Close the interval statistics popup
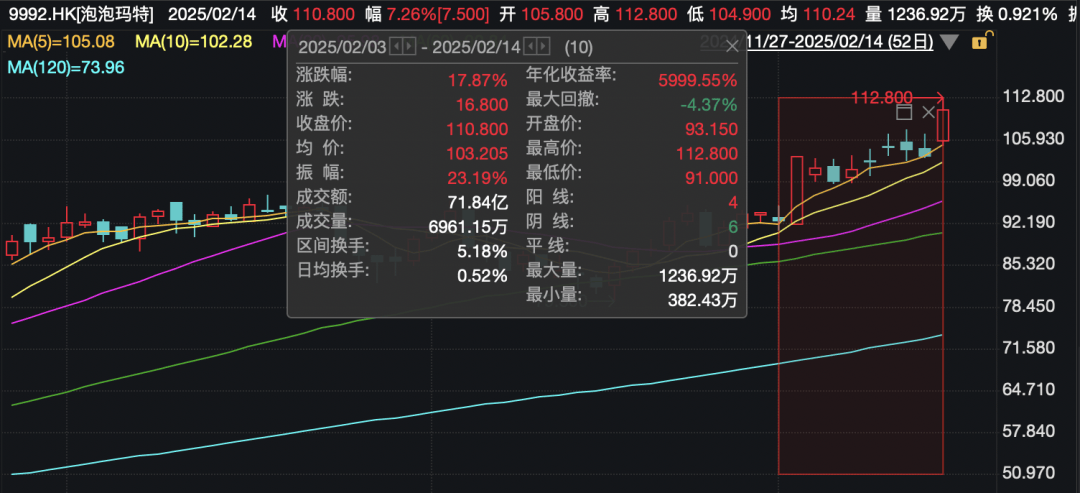This screenshot has height=493, width=1080. 732,46
